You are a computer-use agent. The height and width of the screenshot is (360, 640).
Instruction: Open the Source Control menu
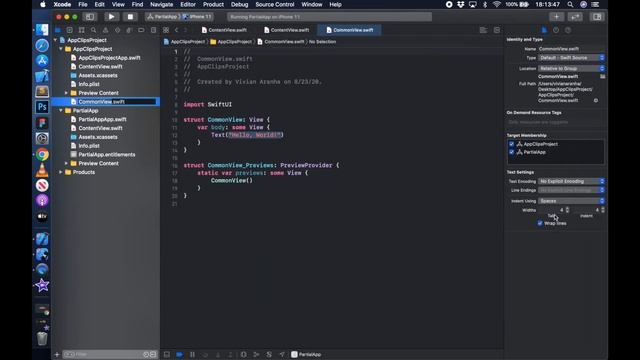(275, 4)
